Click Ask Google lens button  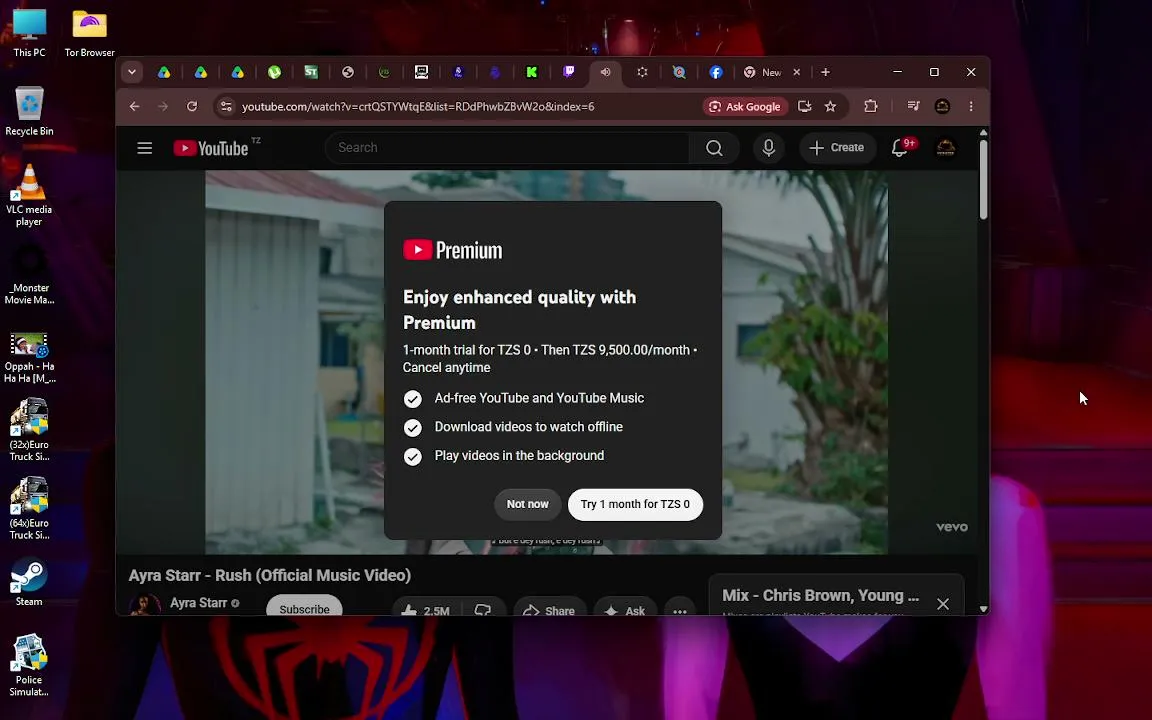(746, 107)
